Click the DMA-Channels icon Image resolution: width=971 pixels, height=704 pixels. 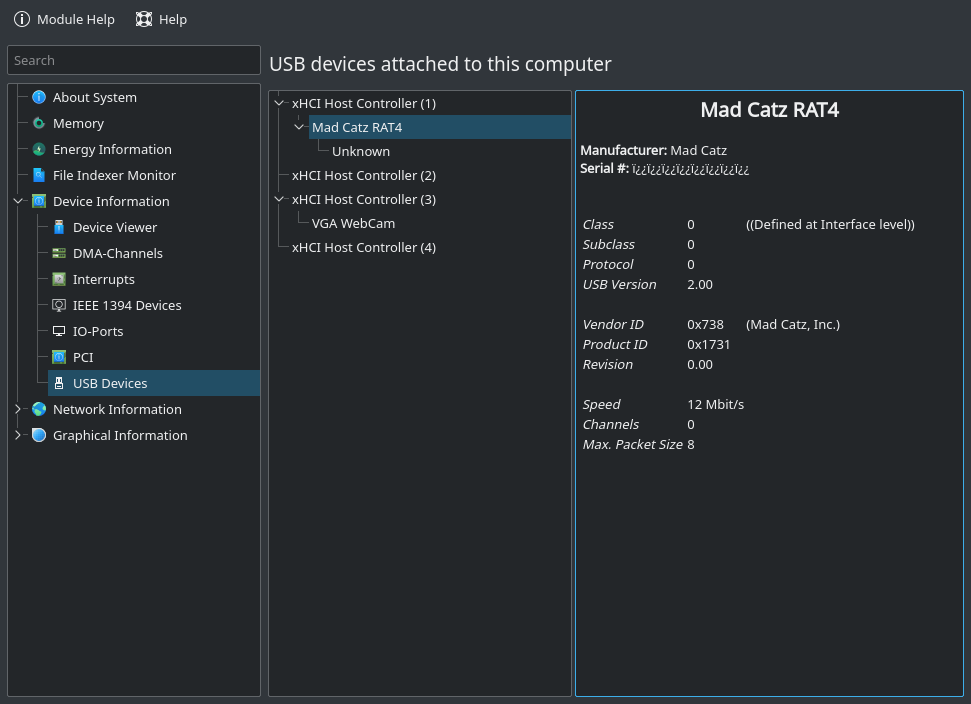coord(59,253)
